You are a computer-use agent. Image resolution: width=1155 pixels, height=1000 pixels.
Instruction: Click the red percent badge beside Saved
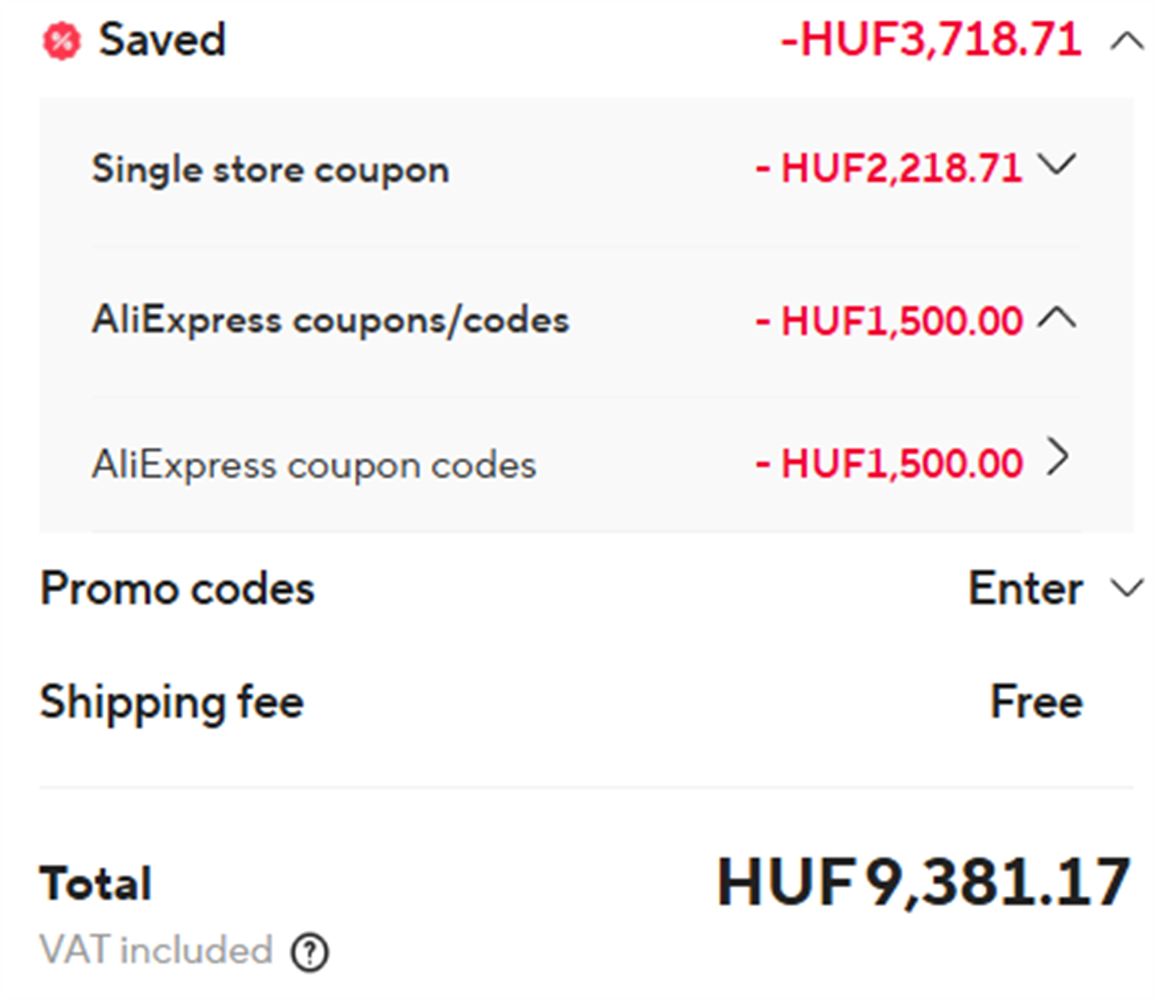62,41
